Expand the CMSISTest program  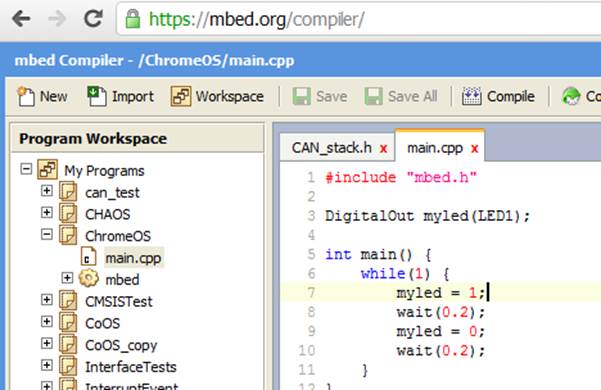coord(47,300)
